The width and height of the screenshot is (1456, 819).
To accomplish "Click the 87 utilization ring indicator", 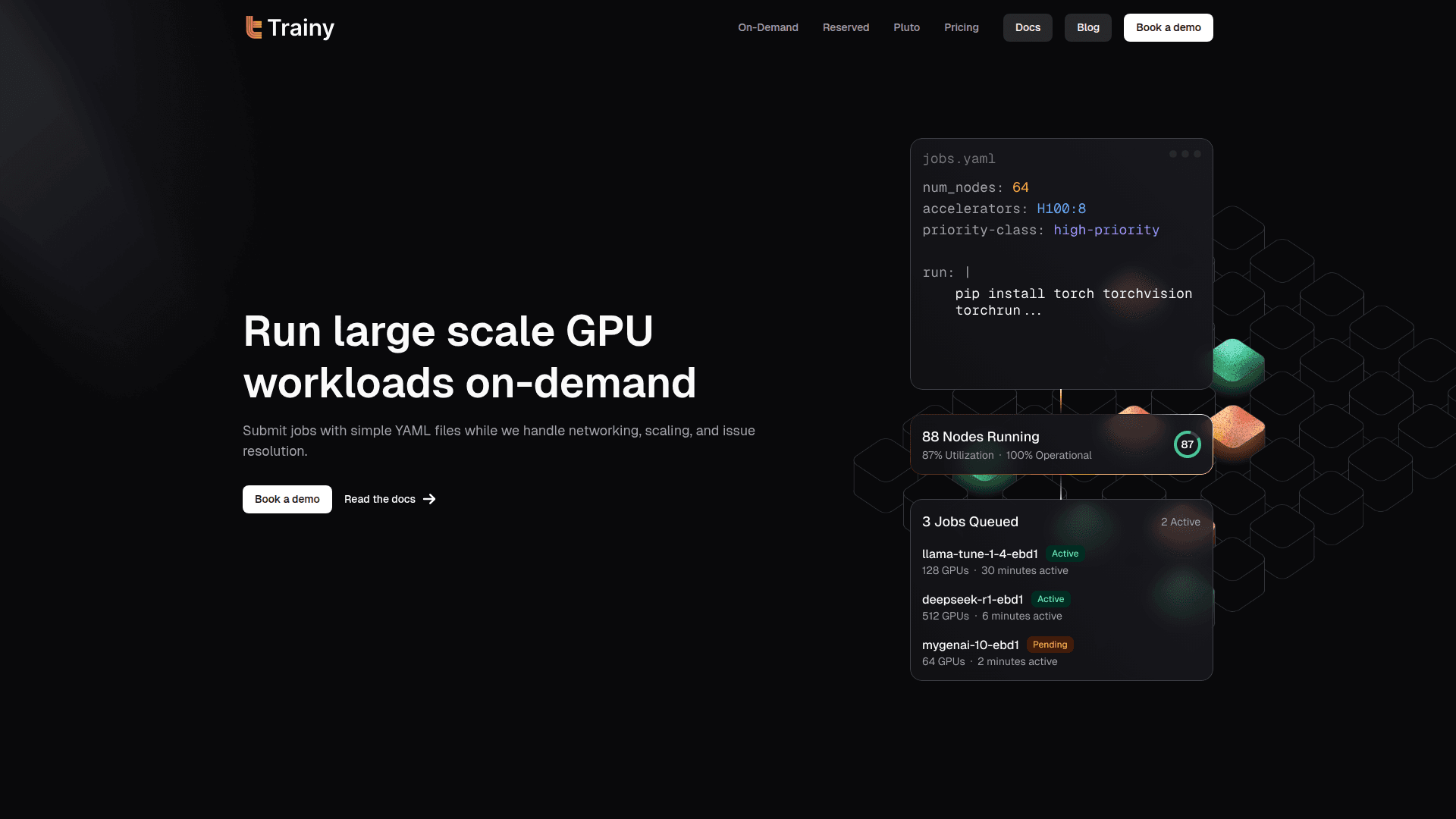I will pyautogui.click(x=1187, y=444).
